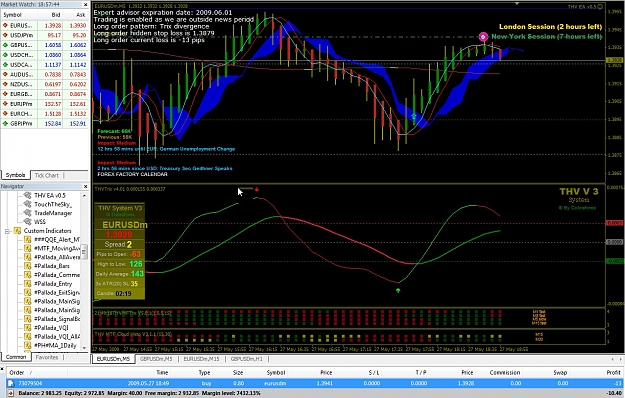Click the EURUS.. direction arrow icon in Market Watch
Viewport: 625px width, 398px height.
[5, 25]
